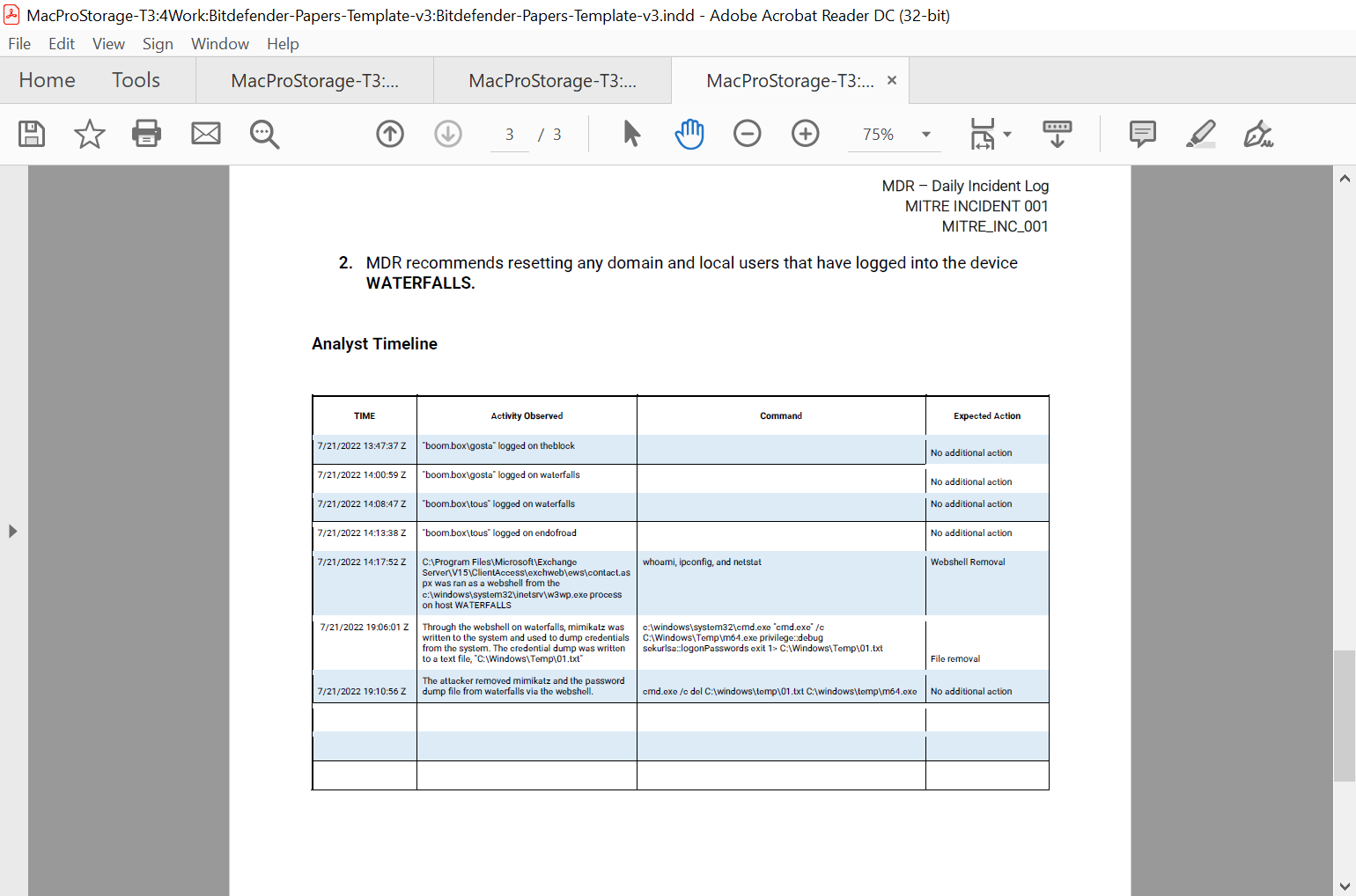Click the TIME column header
The width and height of the screenshot is (1356, 896).
(365, 416)
